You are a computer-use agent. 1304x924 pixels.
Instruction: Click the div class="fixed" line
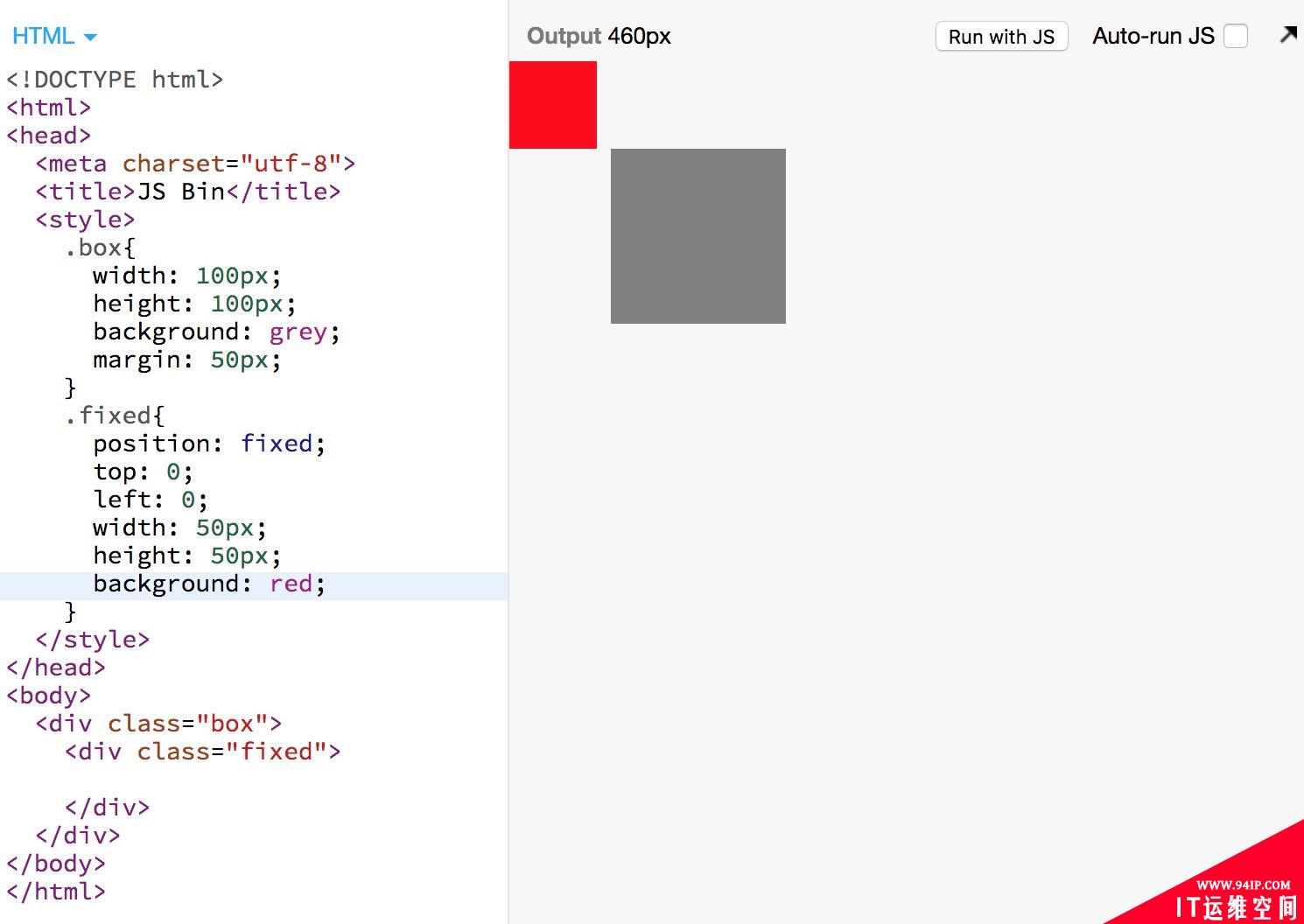click(x=202, y=752)
